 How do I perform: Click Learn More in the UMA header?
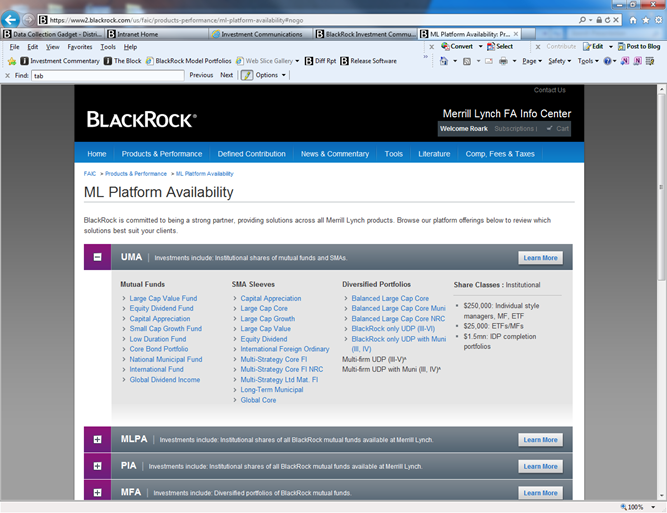coord(540,258)
